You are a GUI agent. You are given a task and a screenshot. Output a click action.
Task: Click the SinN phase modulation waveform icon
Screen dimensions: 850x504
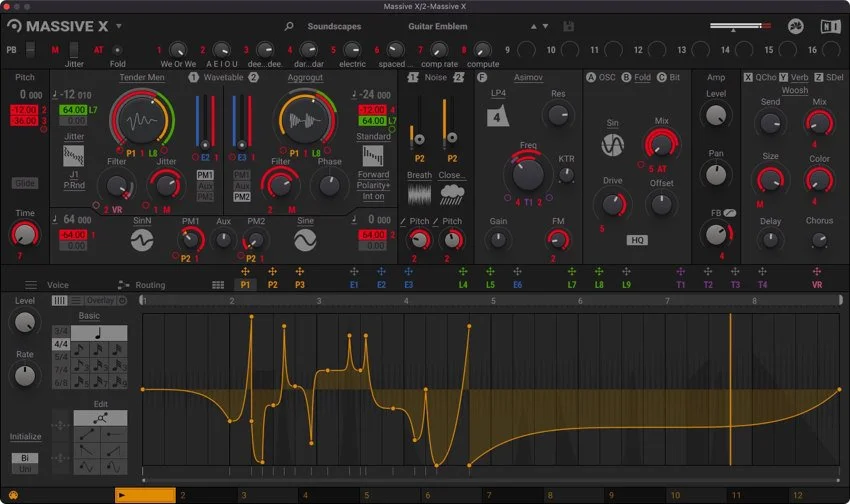tap(142, 240)
